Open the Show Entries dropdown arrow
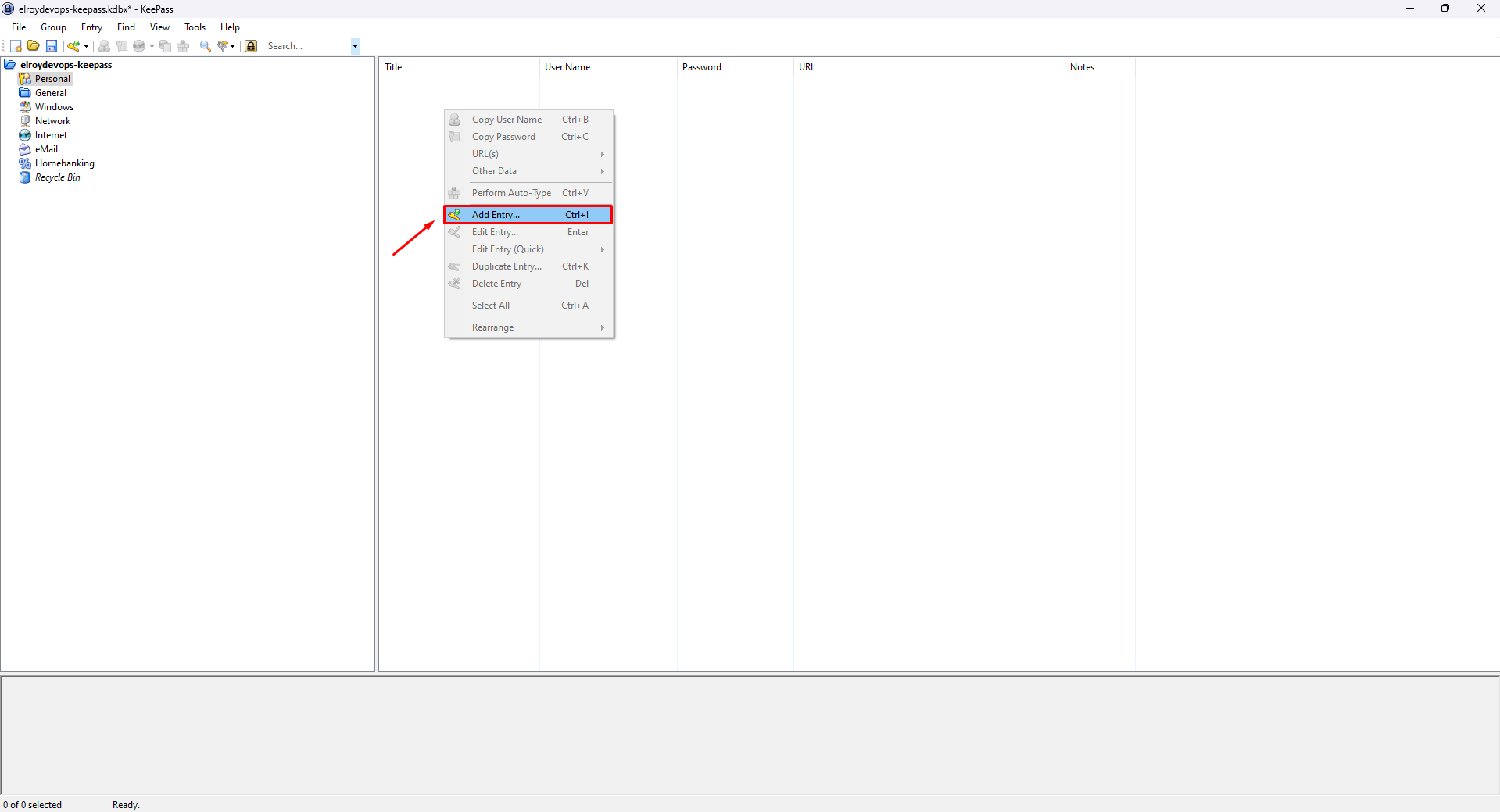 [233, 46]
